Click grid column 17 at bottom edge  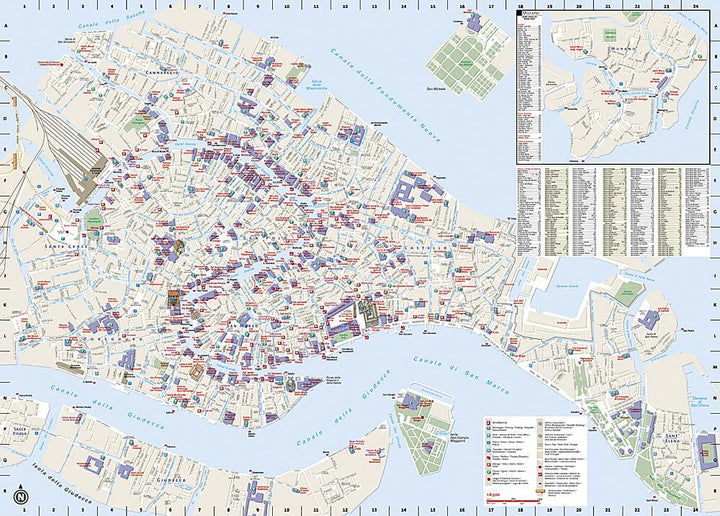[491, 510]
